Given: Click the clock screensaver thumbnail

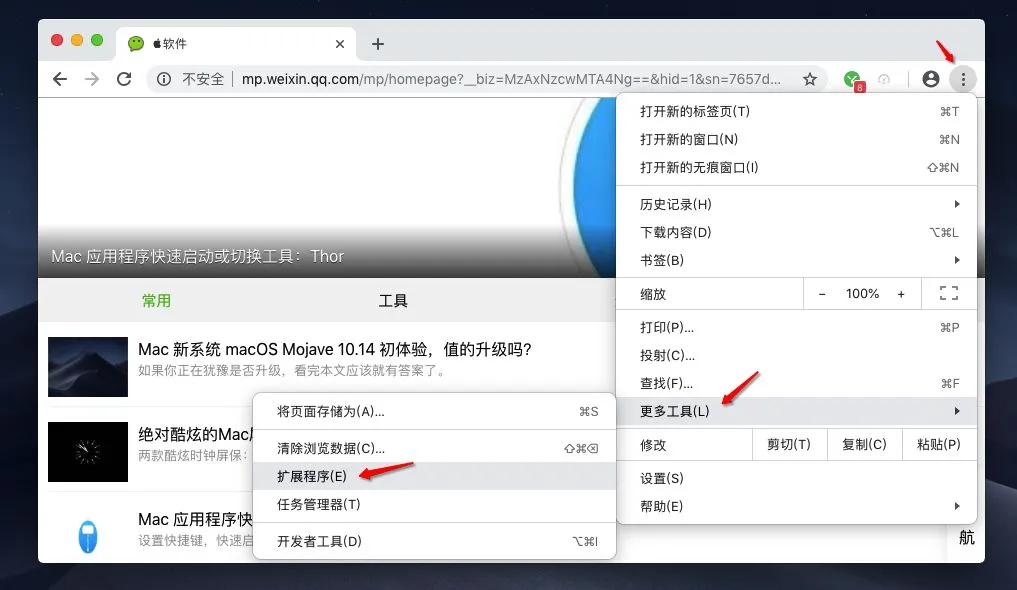Looking at the screenshot, I should pos(88,452).
